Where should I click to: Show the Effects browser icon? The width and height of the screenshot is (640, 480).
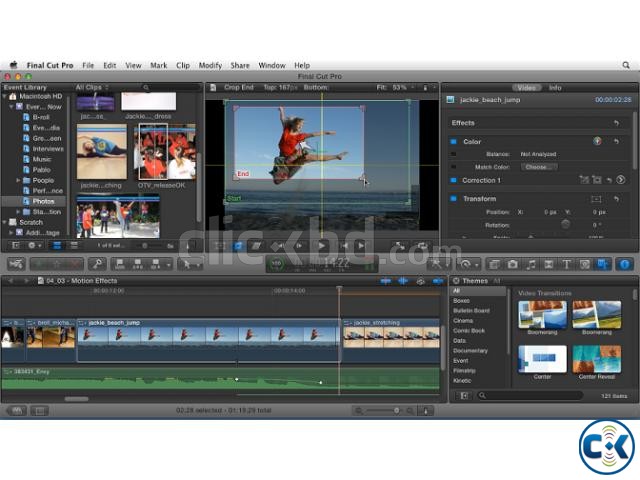(x=494, y=264)
